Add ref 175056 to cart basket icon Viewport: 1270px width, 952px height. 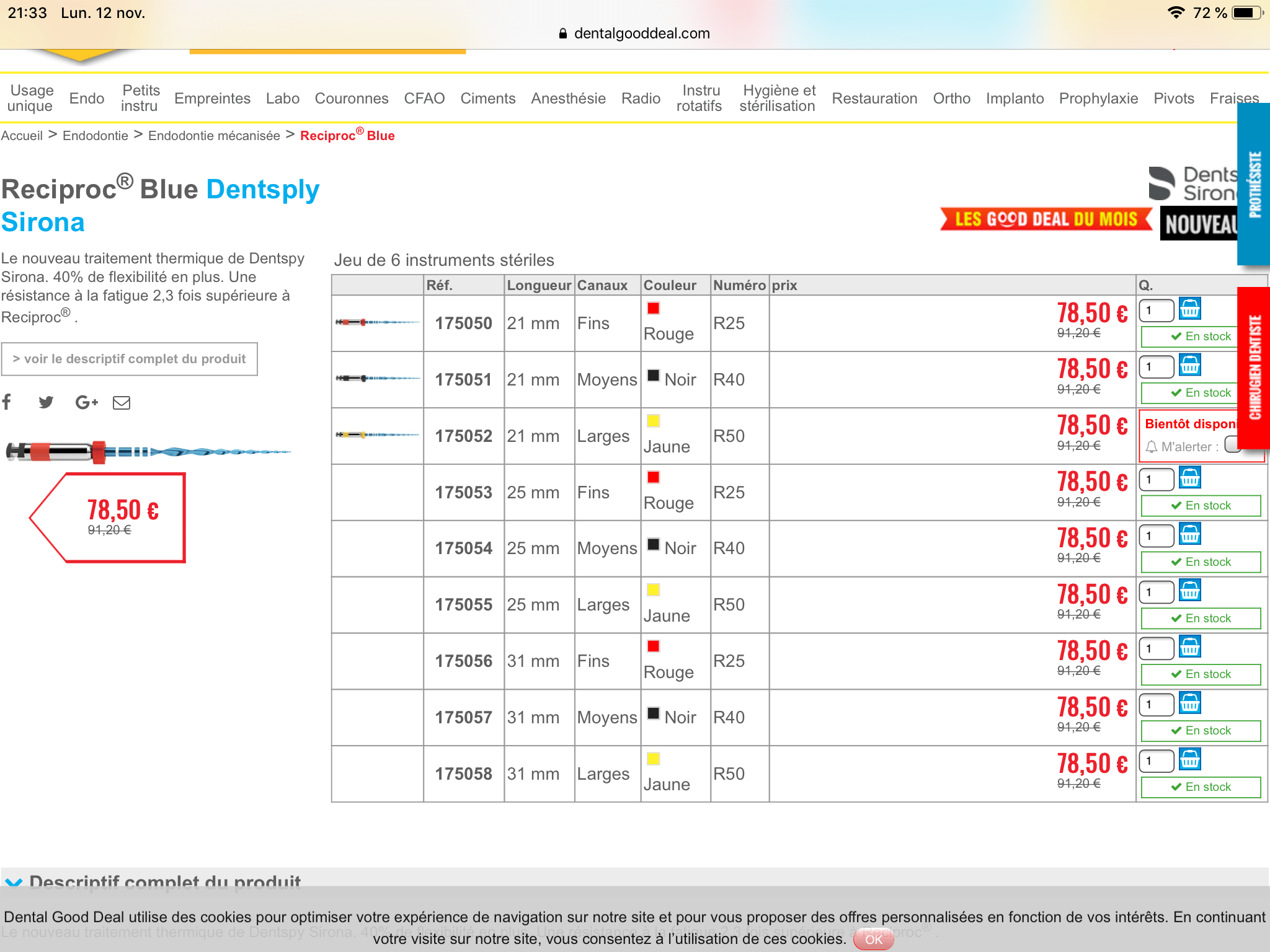[1189, 646]
